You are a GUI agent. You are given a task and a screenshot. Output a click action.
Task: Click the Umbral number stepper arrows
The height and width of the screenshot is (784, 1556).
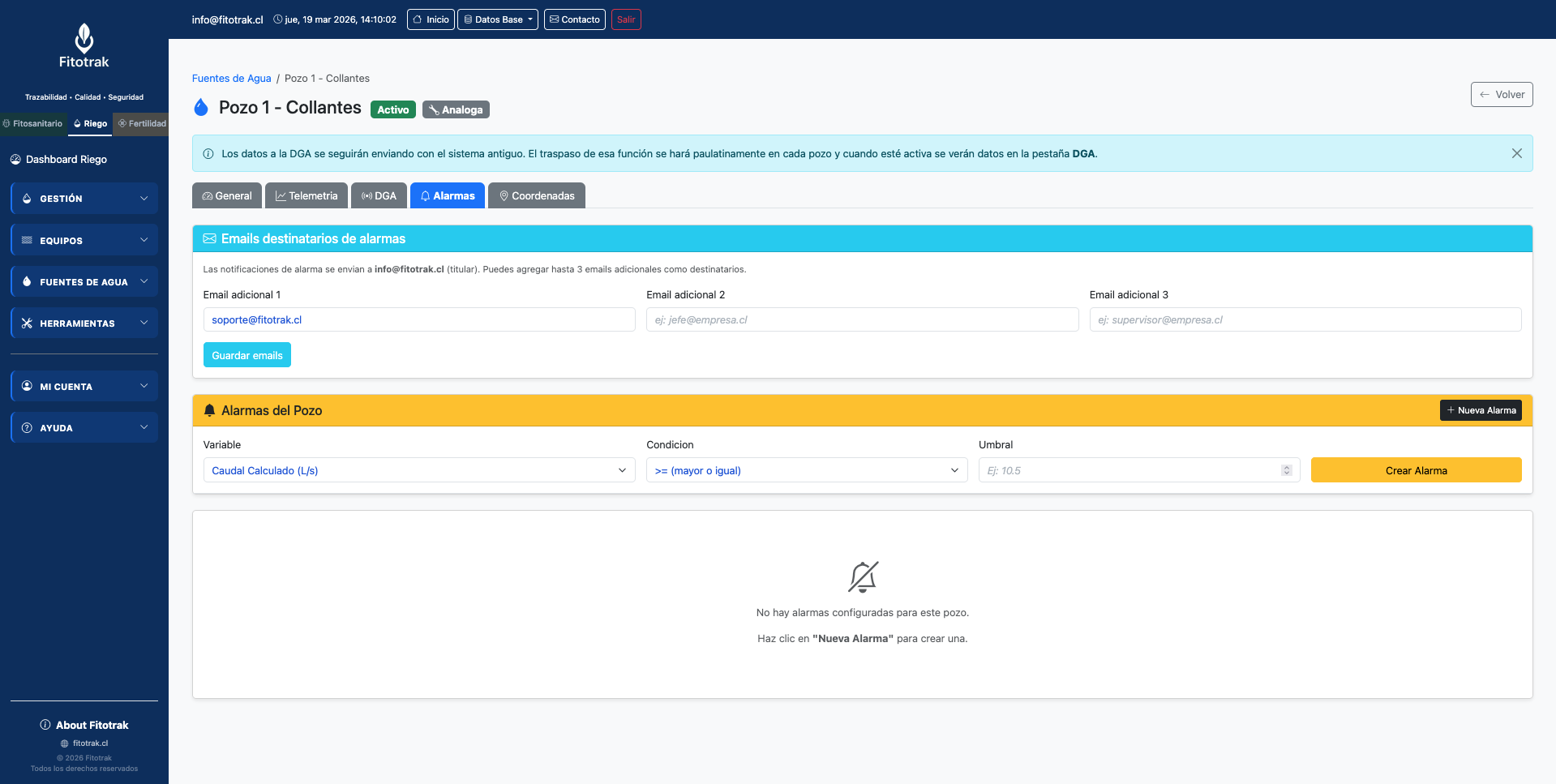pyautogui.click(x=1286, y=470)
